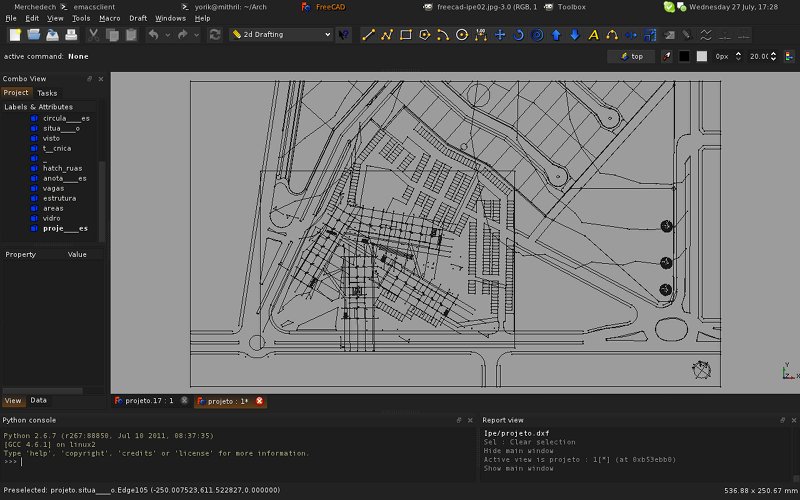Float the Combo View panel
The image size is (800, 500).
(89, 79)
